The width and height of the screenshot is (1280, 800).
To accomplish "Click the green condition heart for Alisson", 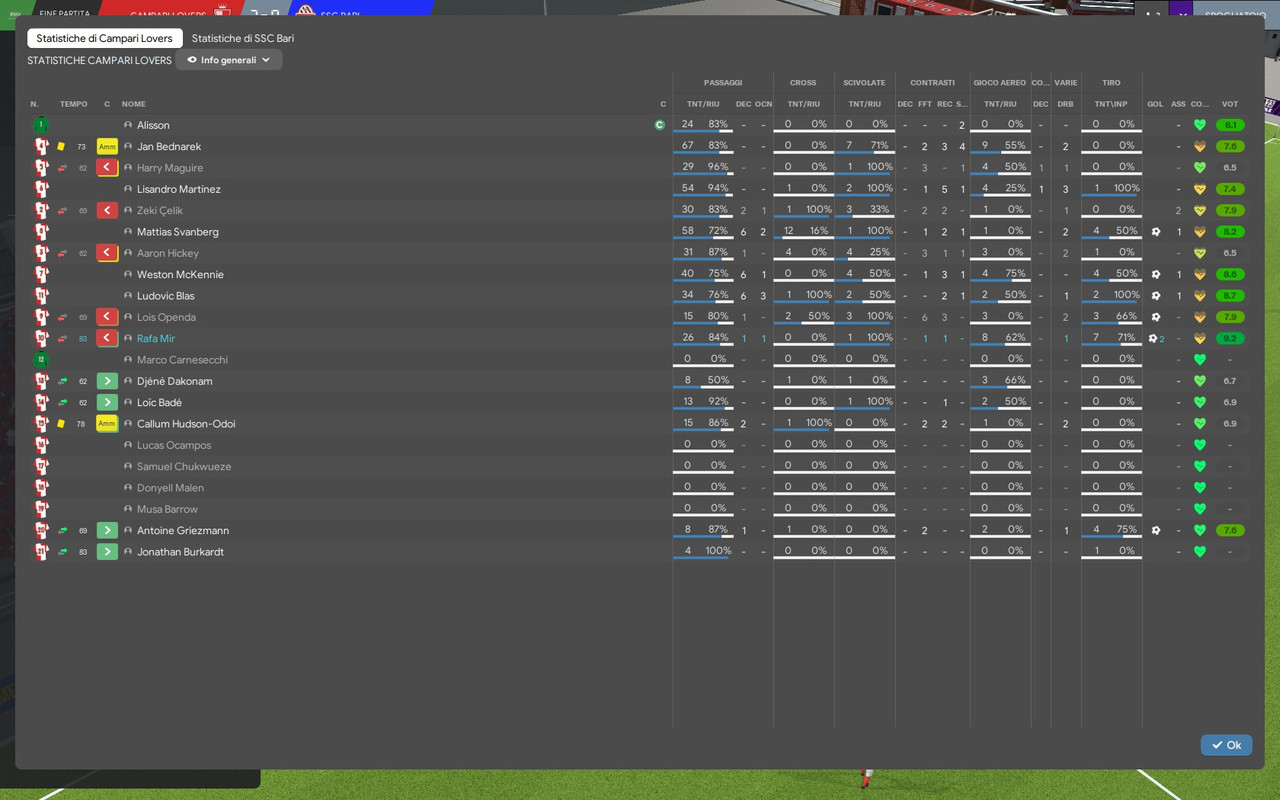I will (1200, 125).
